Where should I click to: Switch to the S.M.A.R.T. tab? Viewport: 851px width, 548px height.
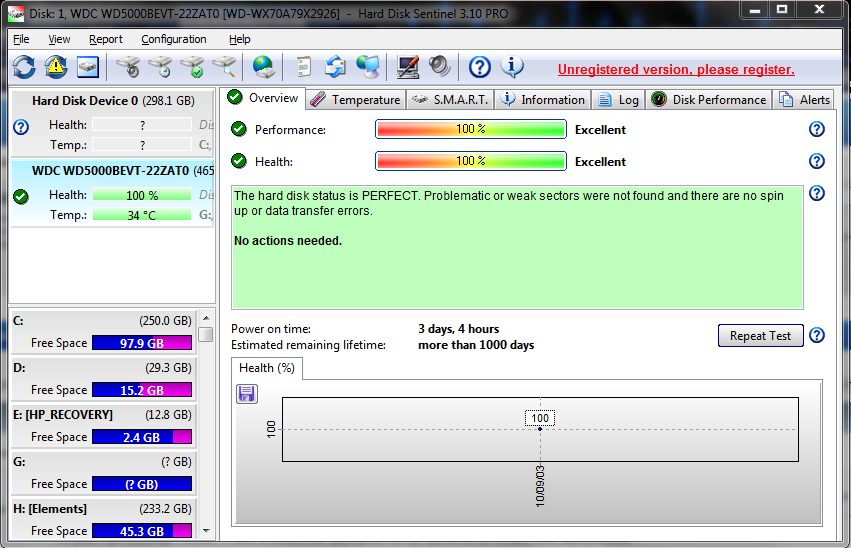coord(450,100)
